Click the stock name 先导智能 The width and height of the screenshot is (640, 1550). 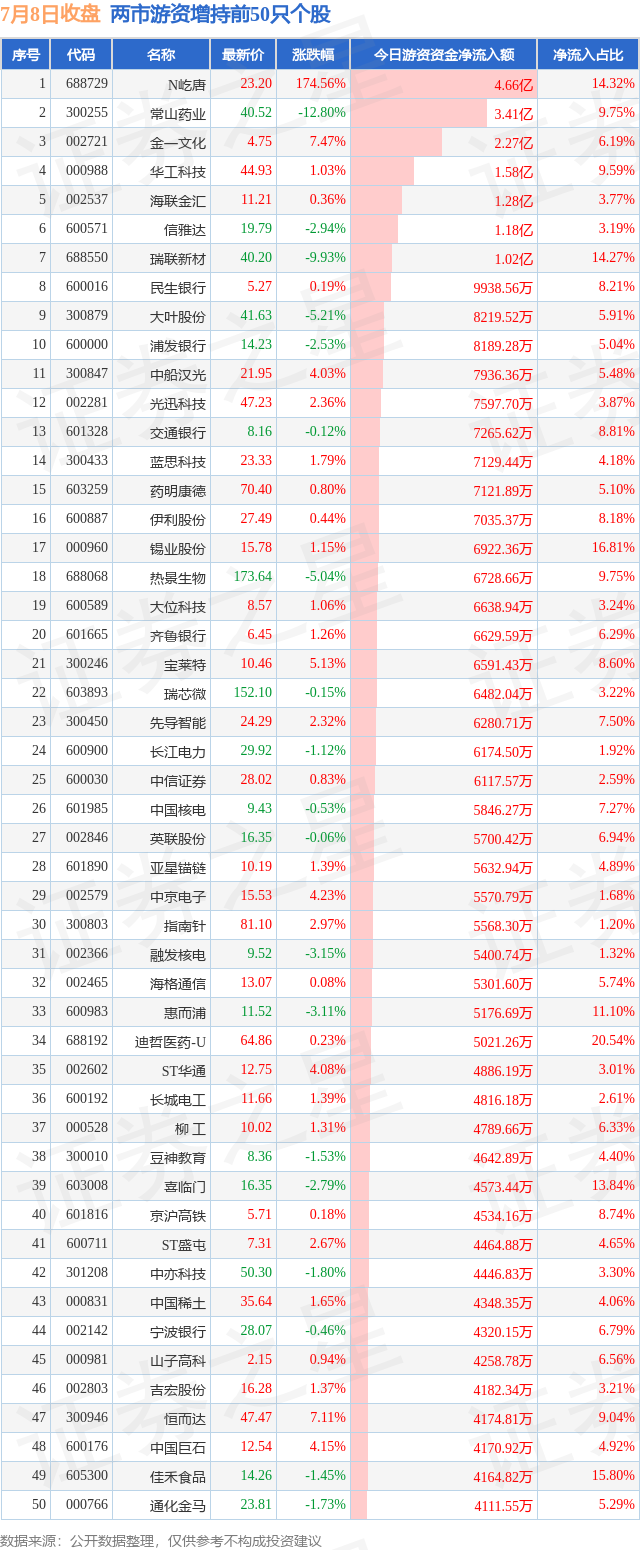[178, 722]
